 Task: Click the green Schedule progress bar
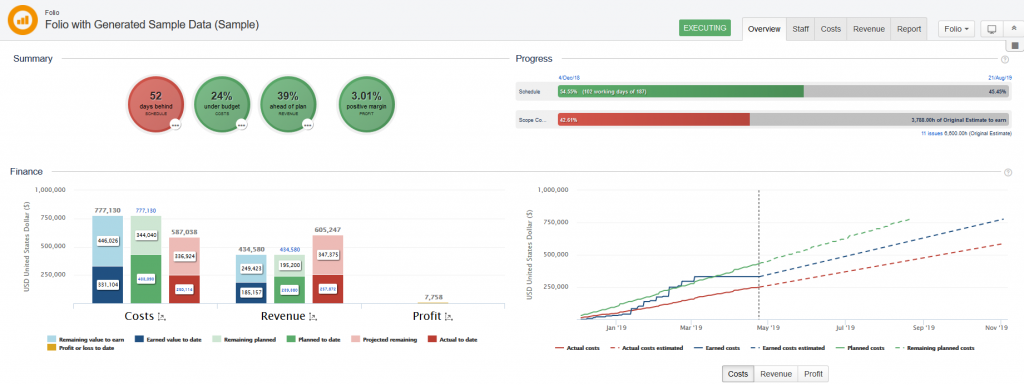(x=680, y=91)
